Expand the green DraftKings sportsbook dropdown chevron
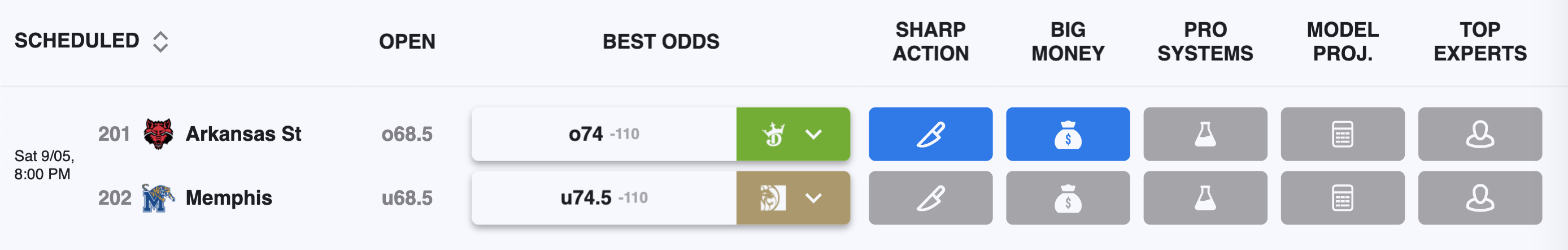The image size is (1568, 250). point(813,134)
